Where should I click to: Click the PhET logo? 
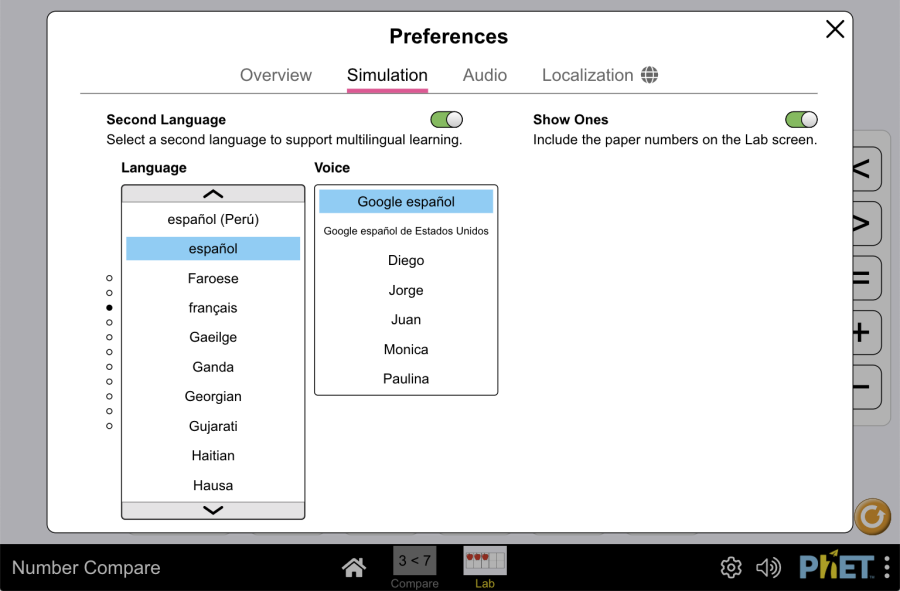coord(836,567)
